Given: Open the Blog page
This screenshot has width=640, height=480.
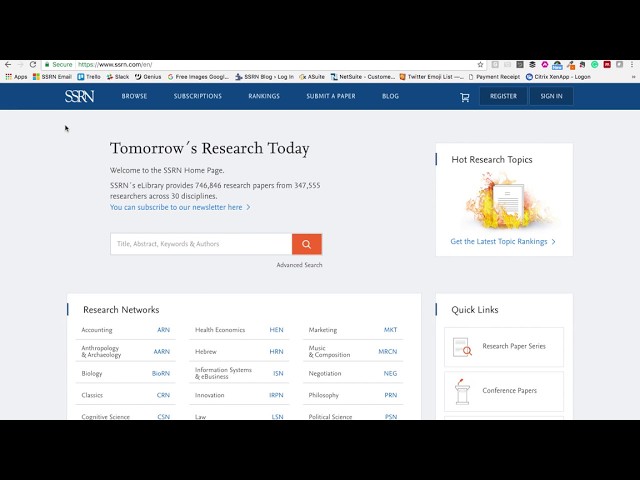Looking at the screenshot, I should pyautogui.click(x=390, y=96).
